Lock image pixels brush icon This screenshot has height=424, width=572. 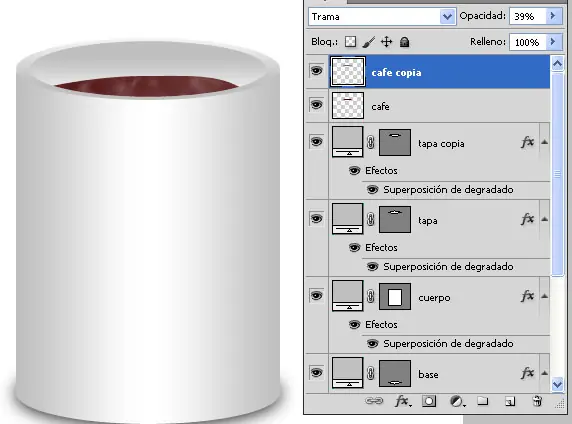click(x=369, y=42)
